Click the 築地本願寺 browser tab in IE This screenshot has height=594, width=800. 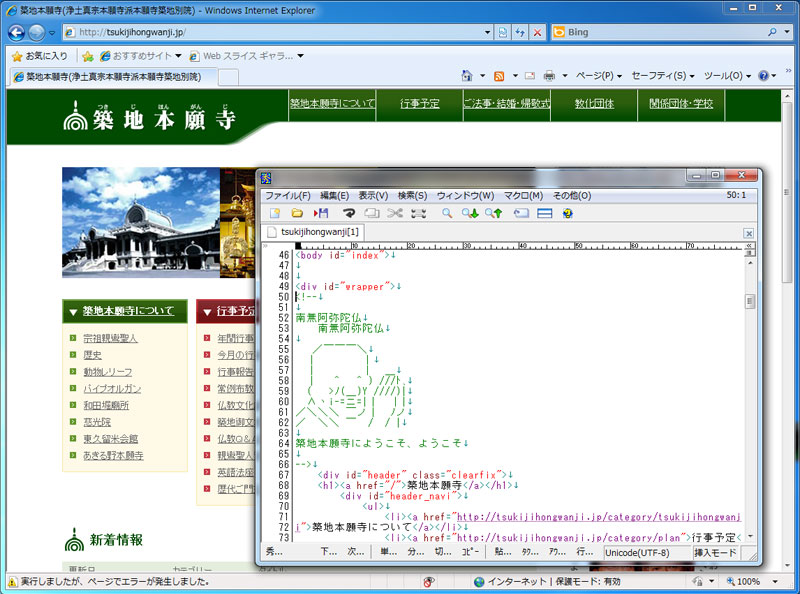pos(113,77)
